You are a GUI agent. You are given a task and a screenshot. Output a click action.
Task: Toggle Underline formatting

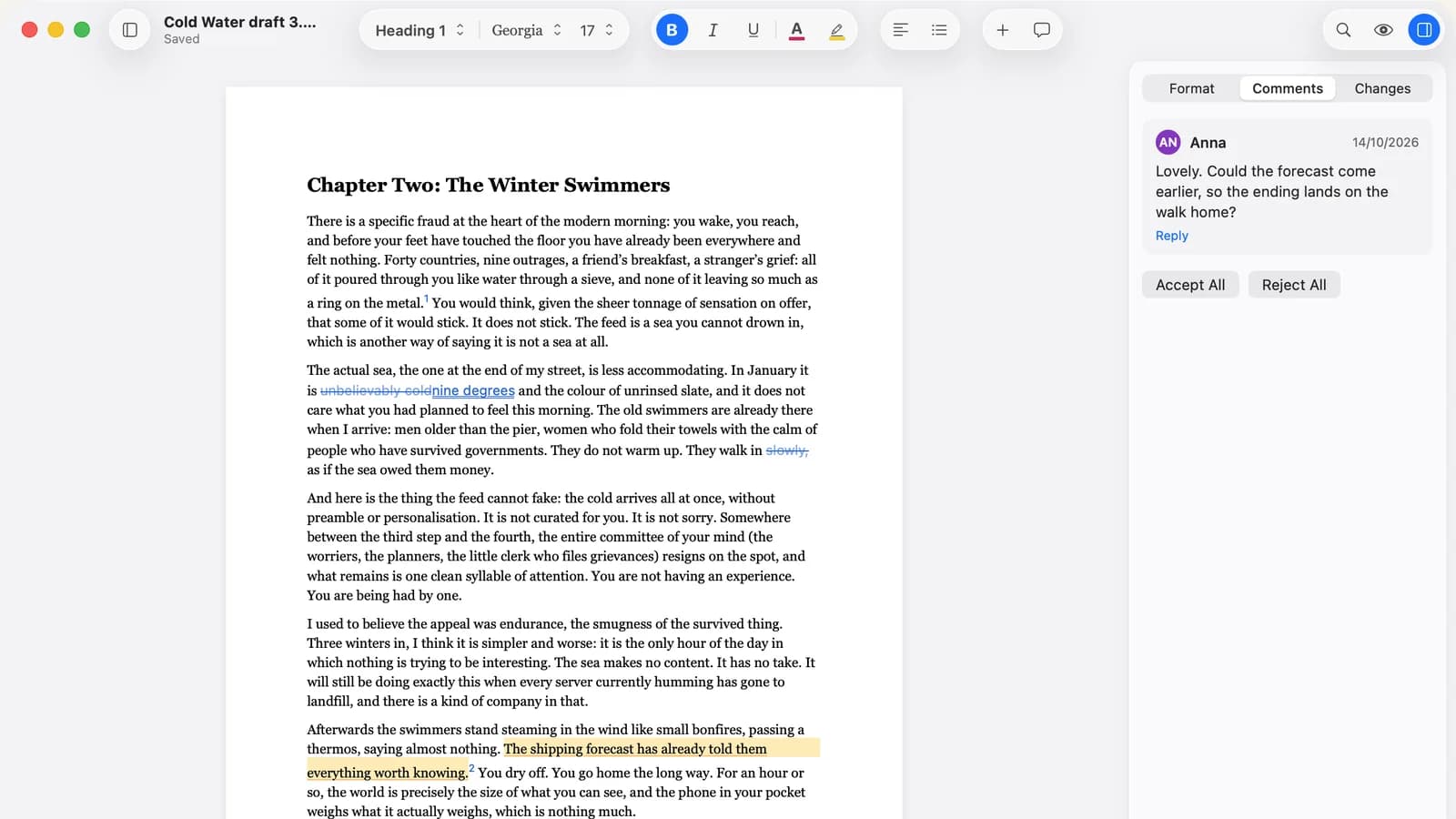point(753,30)
